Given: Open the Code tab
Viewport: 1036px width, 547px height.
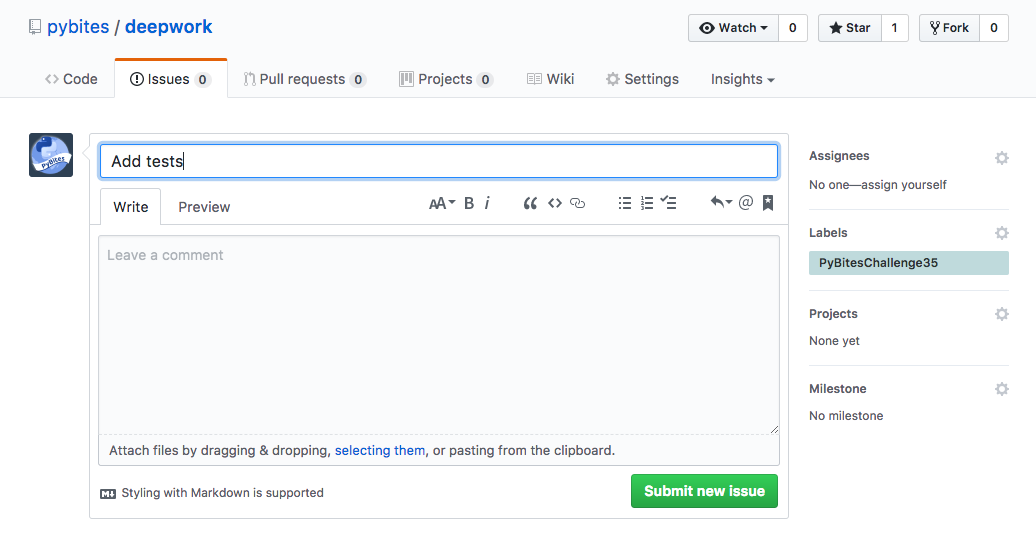Looking at the screenshot, I should coord(71,79).
